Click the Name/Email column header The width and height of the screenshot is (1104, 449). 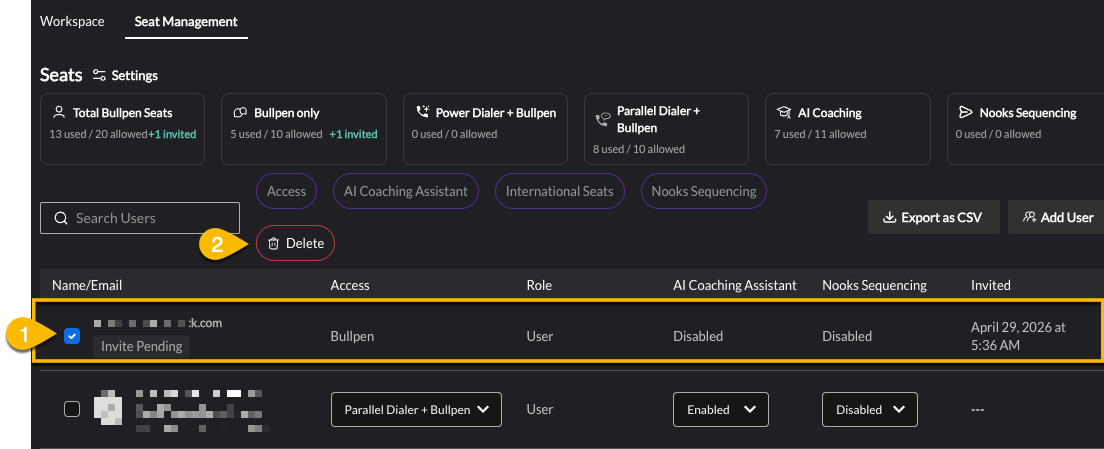click(x=87, y=285)
